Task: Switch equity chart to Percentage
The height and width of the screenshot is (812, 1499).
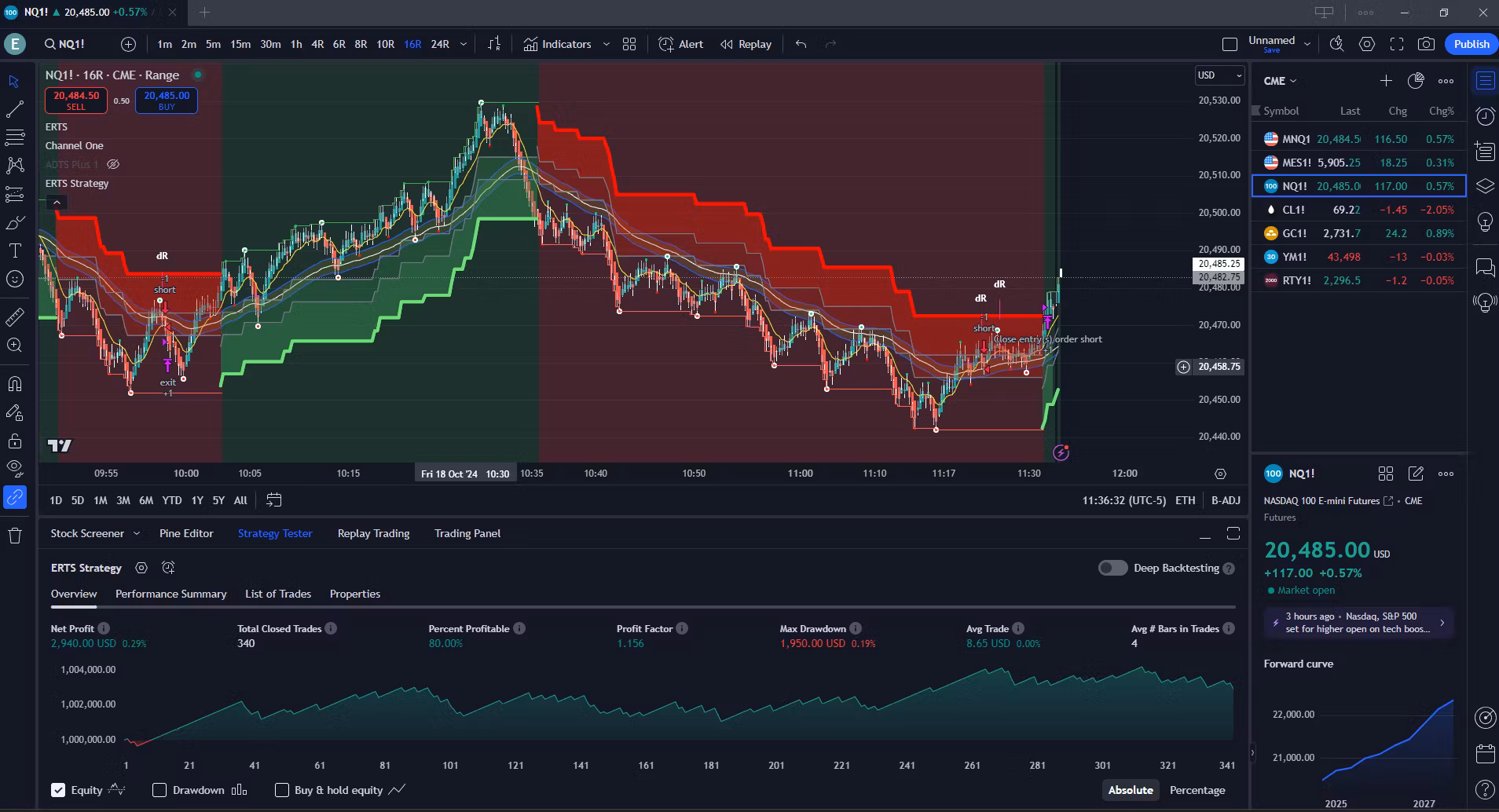Action: (1197, 790)
